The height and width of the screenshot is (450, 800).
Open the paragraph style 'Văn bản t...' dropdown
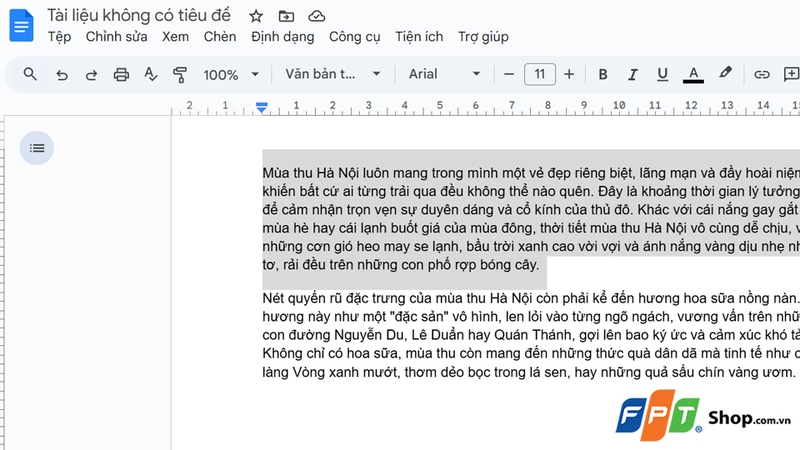coord(333,74)
